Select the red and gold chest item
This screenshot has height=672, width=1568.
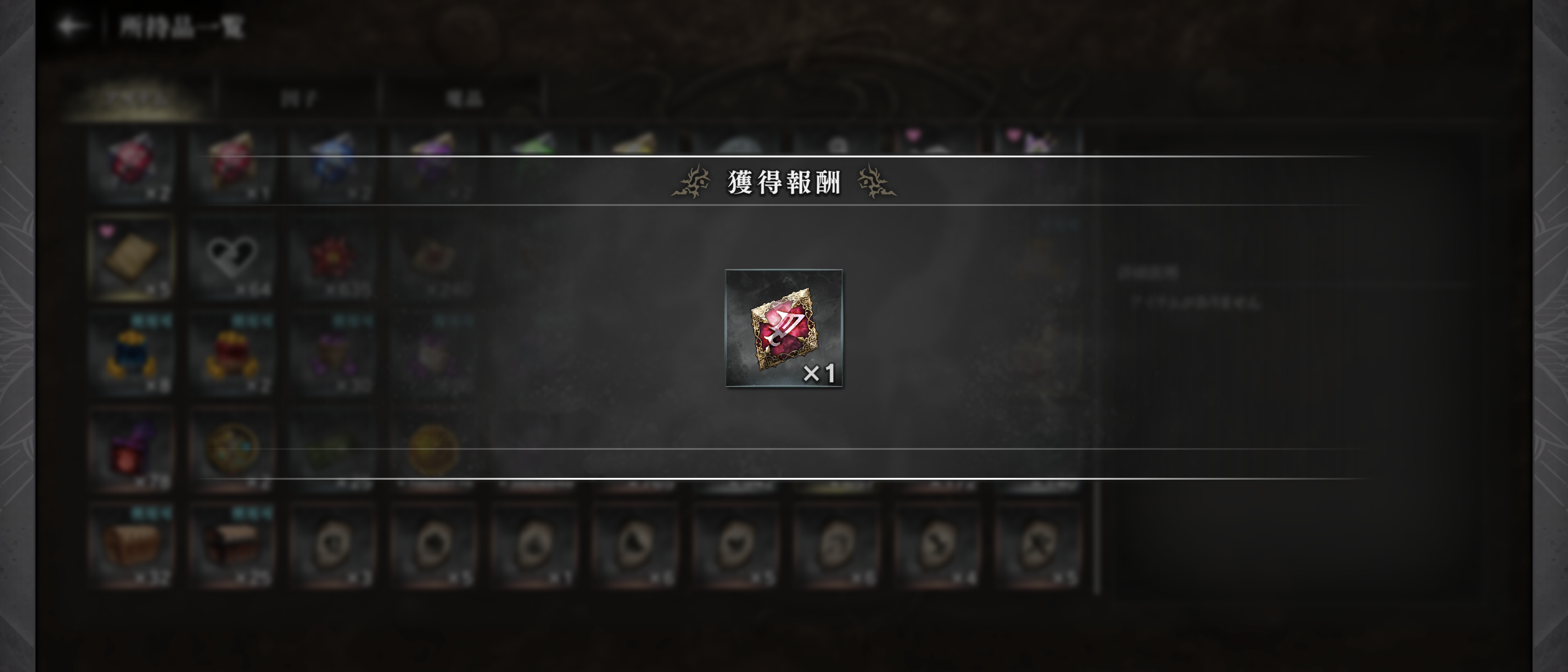point(232,354)
